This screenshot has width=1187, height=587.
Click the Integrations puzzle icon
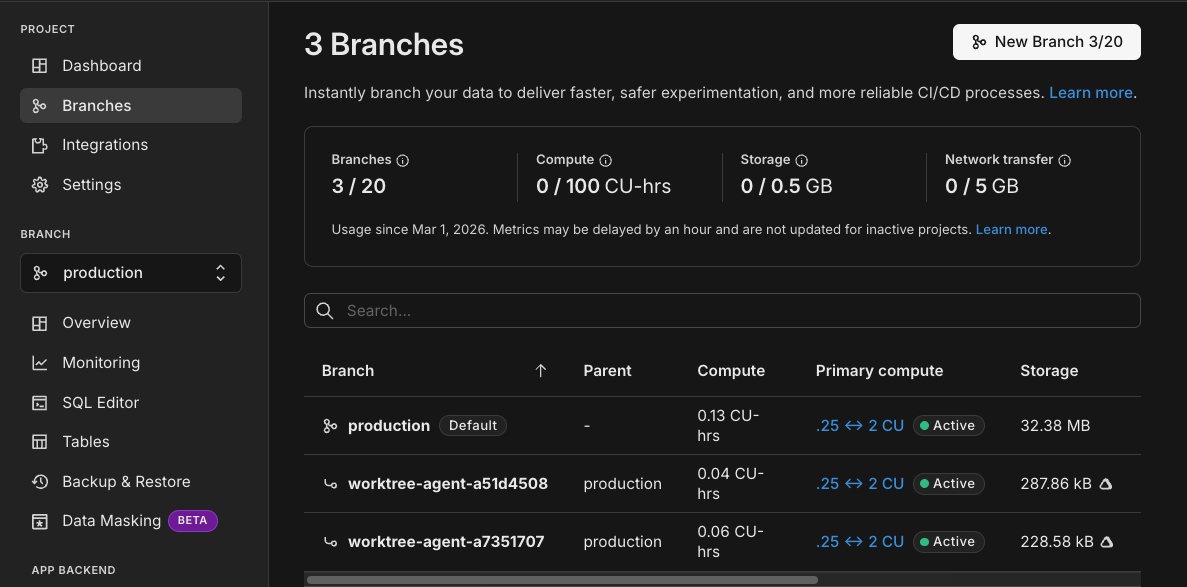click(39, 145)
